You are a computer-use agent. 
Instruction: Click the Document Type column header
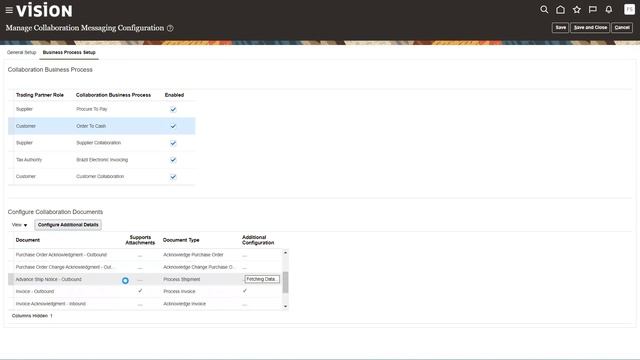tap(181, 240)
